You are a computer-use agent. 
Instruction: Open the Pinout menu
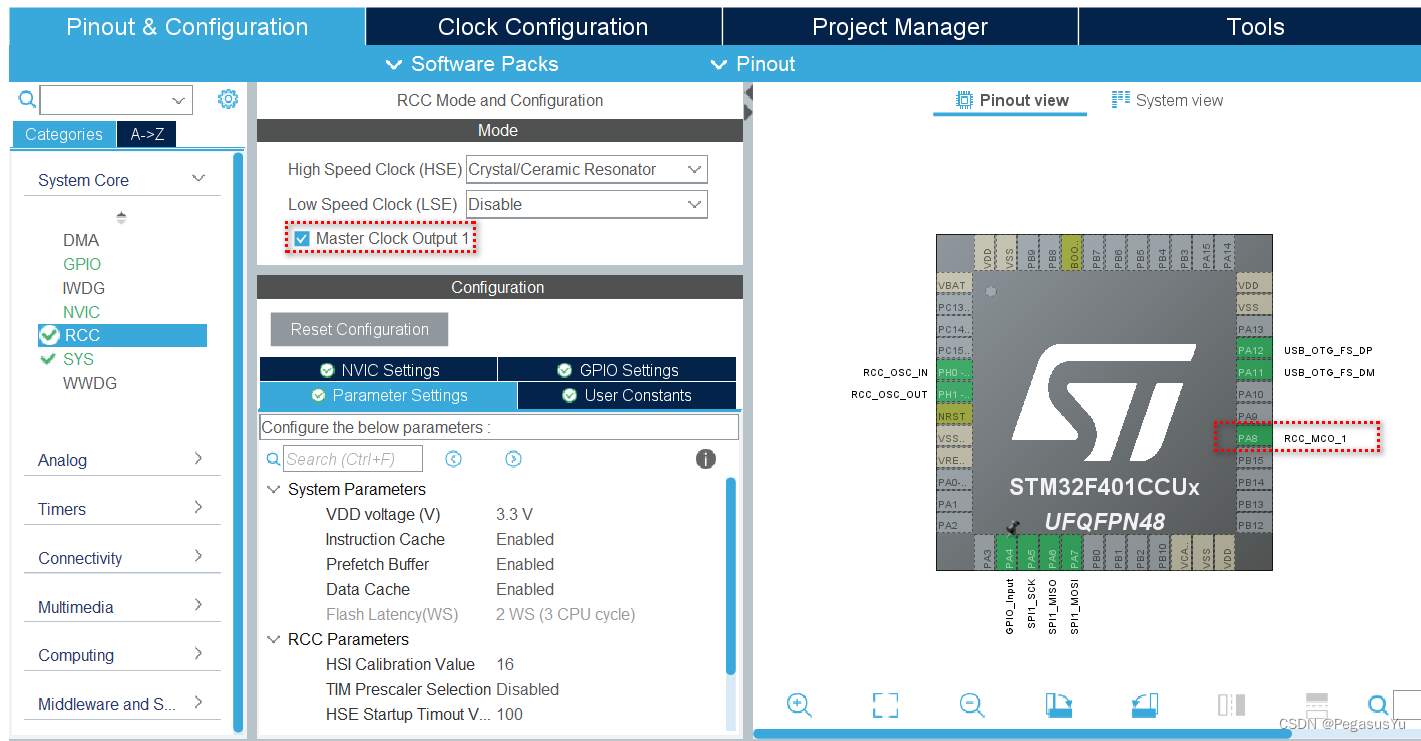click(x=753, y=64)
